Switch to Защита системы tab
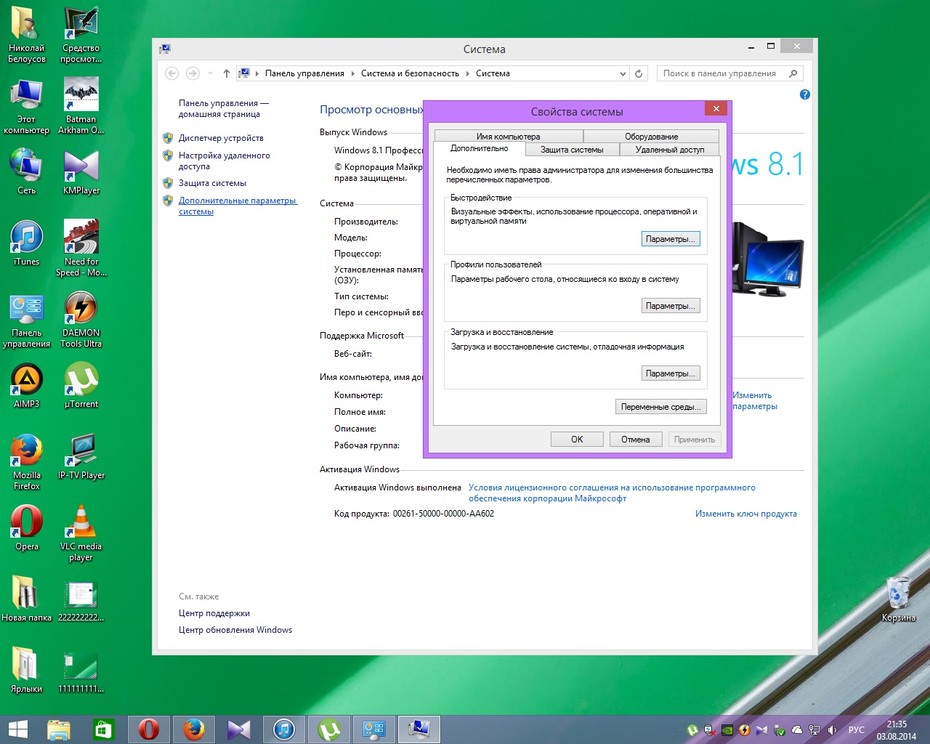Screen dimensions: 930x744 [572, 150]
